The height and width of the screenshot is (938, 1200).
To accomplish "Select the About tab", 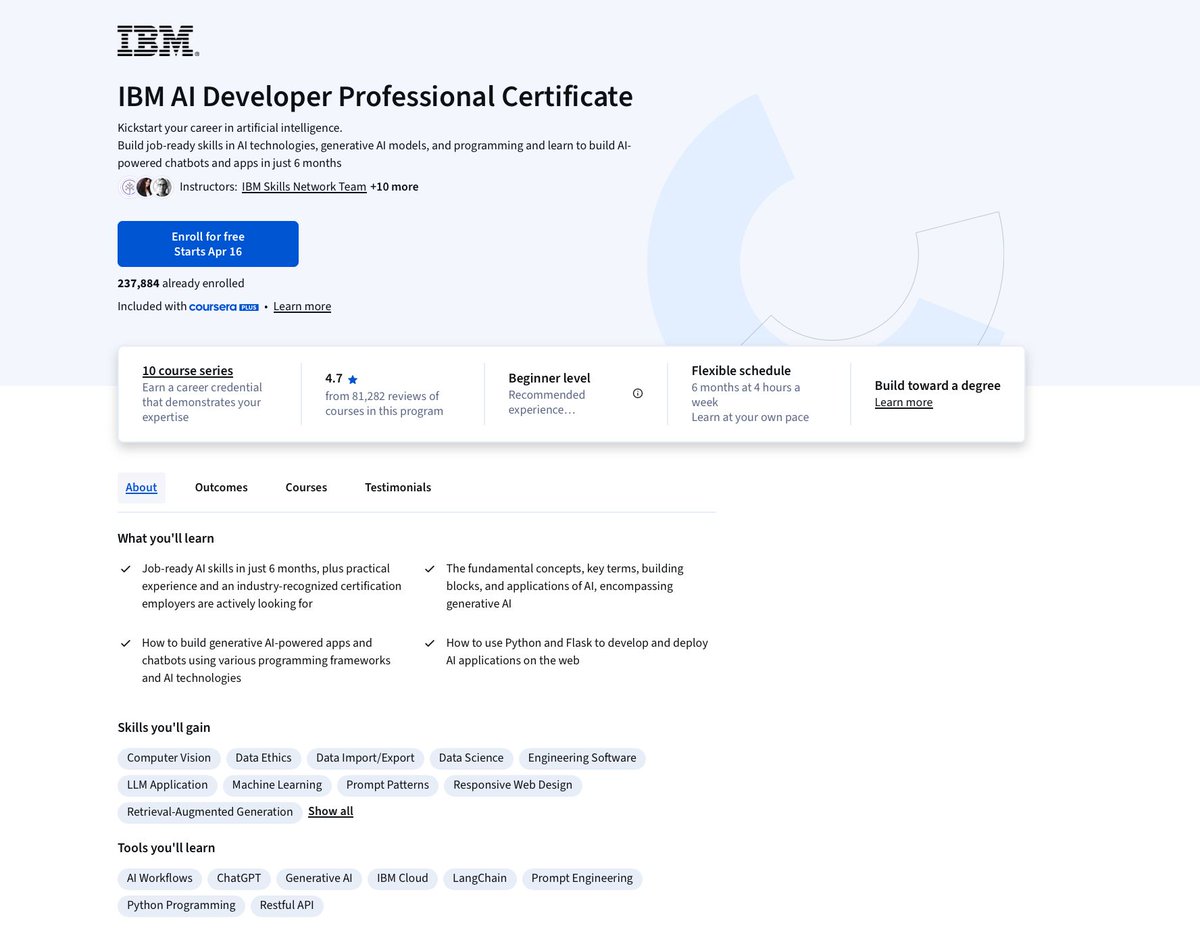I will [141, 487].
